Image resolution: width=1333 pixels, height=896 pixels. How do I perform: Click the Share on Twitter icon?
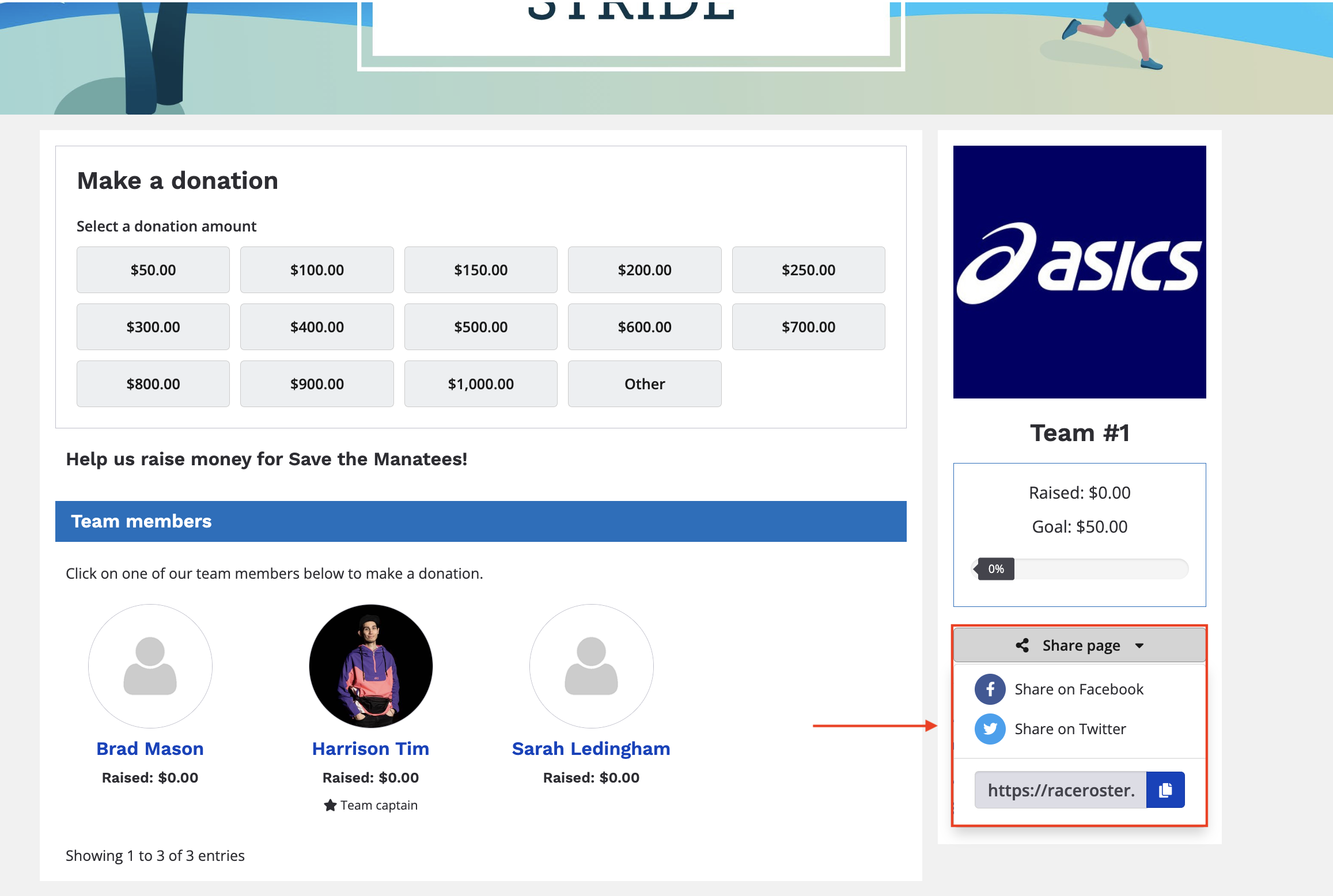pyautogui.click(x=989, y=728)
